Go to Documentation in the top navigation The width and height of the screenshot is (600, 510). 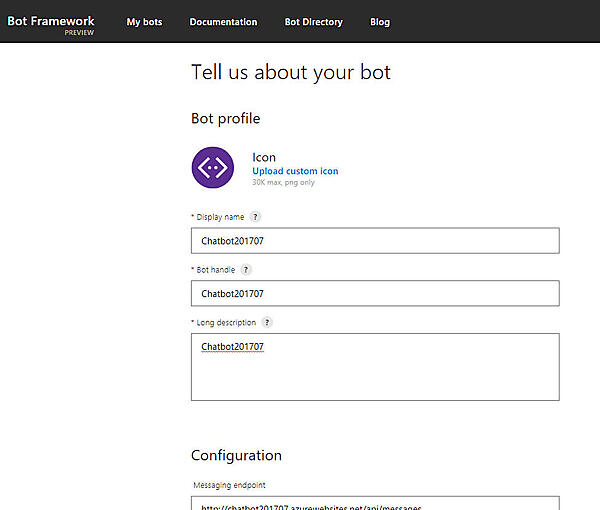coord(223,22)
